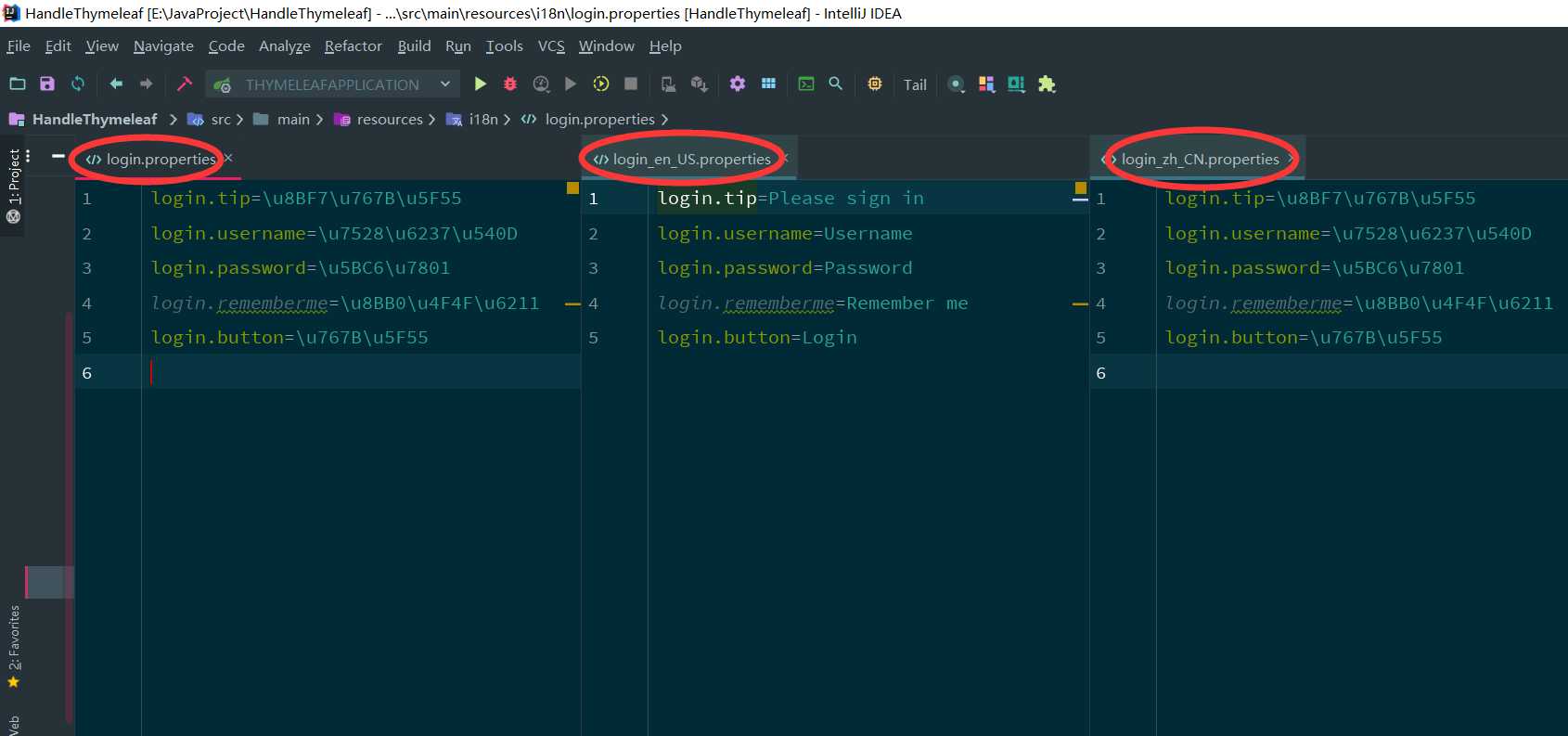The width and height of the screenshot is (1568, 736).
Task: Click the gray profiler run icon
Action: tap(571, 84)
